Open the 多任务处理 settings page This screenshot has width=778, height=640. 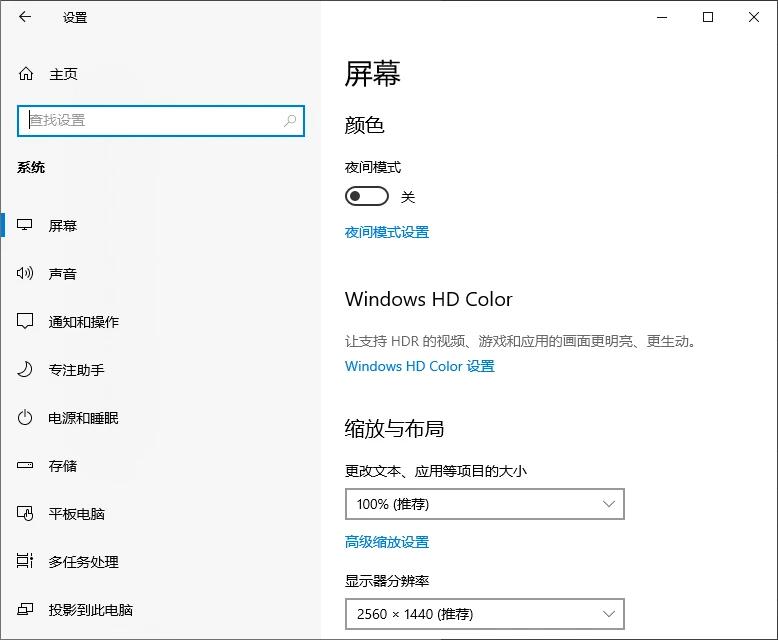click(x=84, y=562)
